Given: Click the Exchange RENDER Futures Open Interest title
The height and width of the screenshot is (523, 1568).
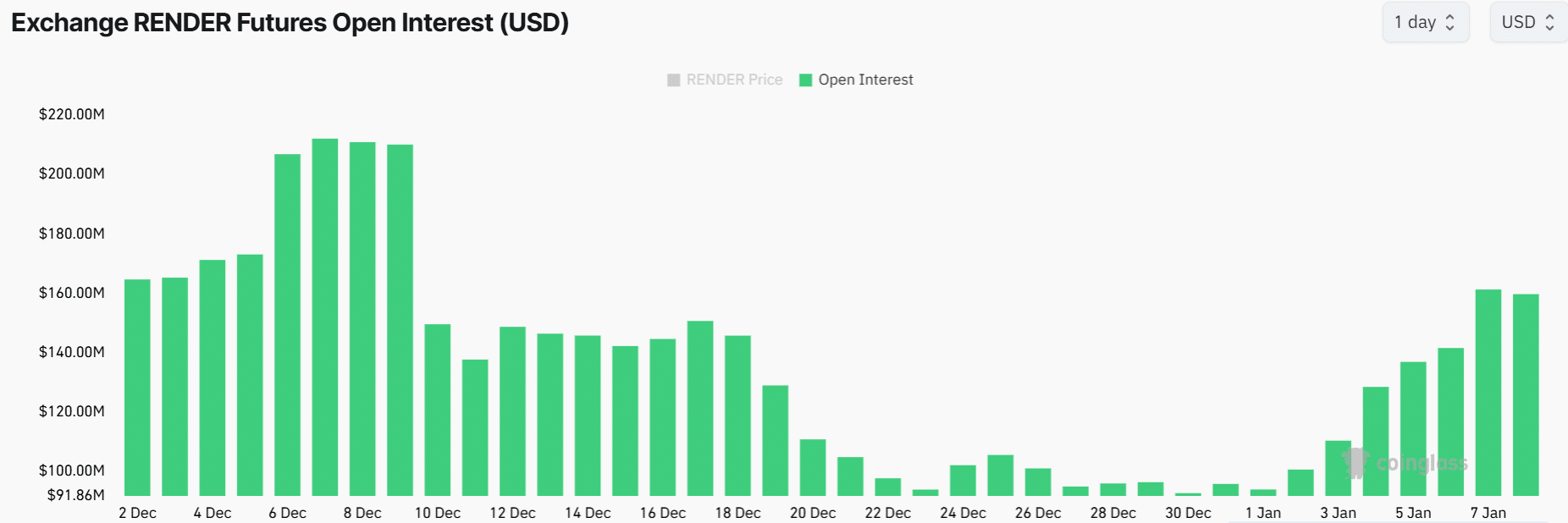Looking at the screenshot, I should pos(290,23).
